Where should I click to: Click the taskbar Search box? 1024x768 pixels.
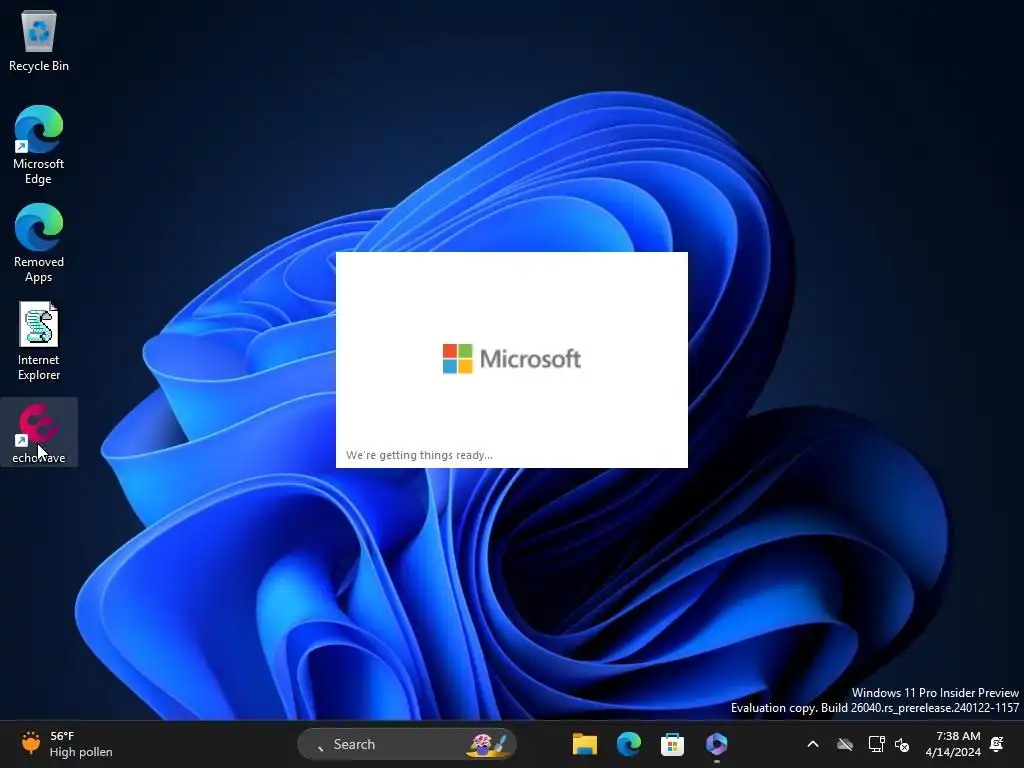407,744
